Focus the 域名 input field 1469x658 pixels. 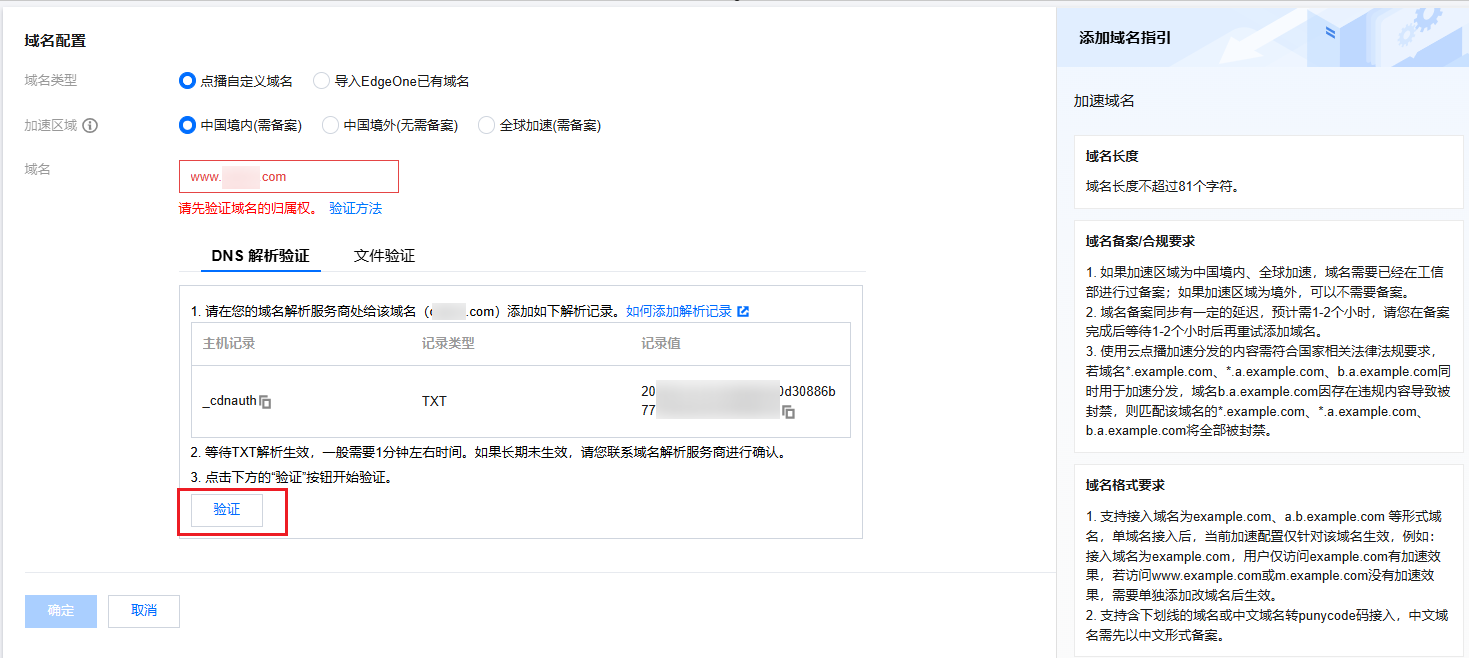288,177
